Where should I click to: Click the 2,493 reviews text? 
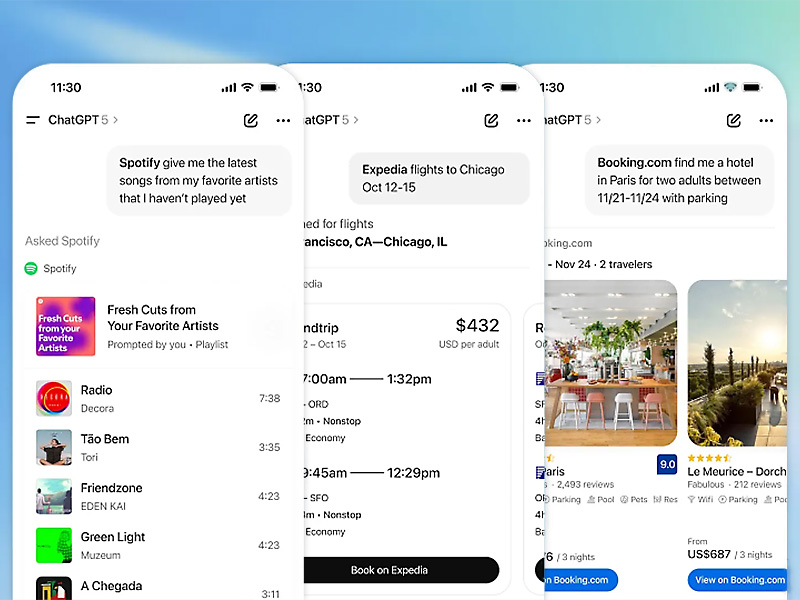[x=585, y=485]
